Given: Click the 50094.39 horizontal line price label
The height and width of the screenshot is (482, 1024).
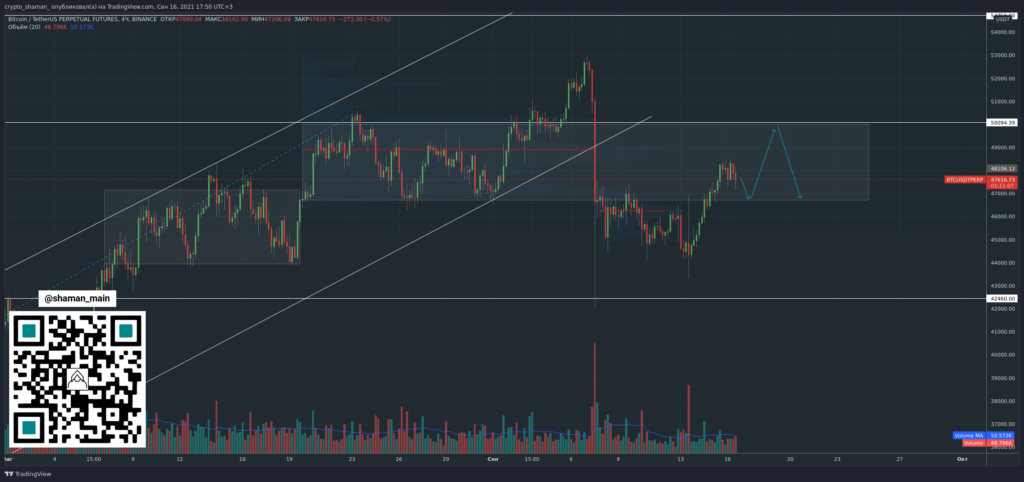Looking at the screenshot, I should [x=1000, y=122].
